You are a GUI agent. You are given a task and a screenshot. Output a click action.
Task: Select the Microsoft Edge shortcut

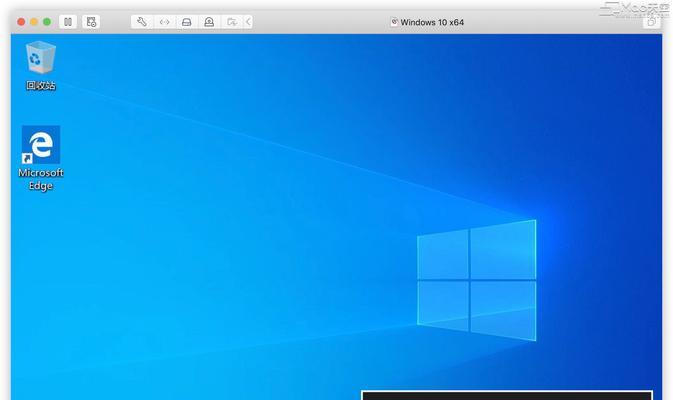pyautogui.click(x=41, y=158)
